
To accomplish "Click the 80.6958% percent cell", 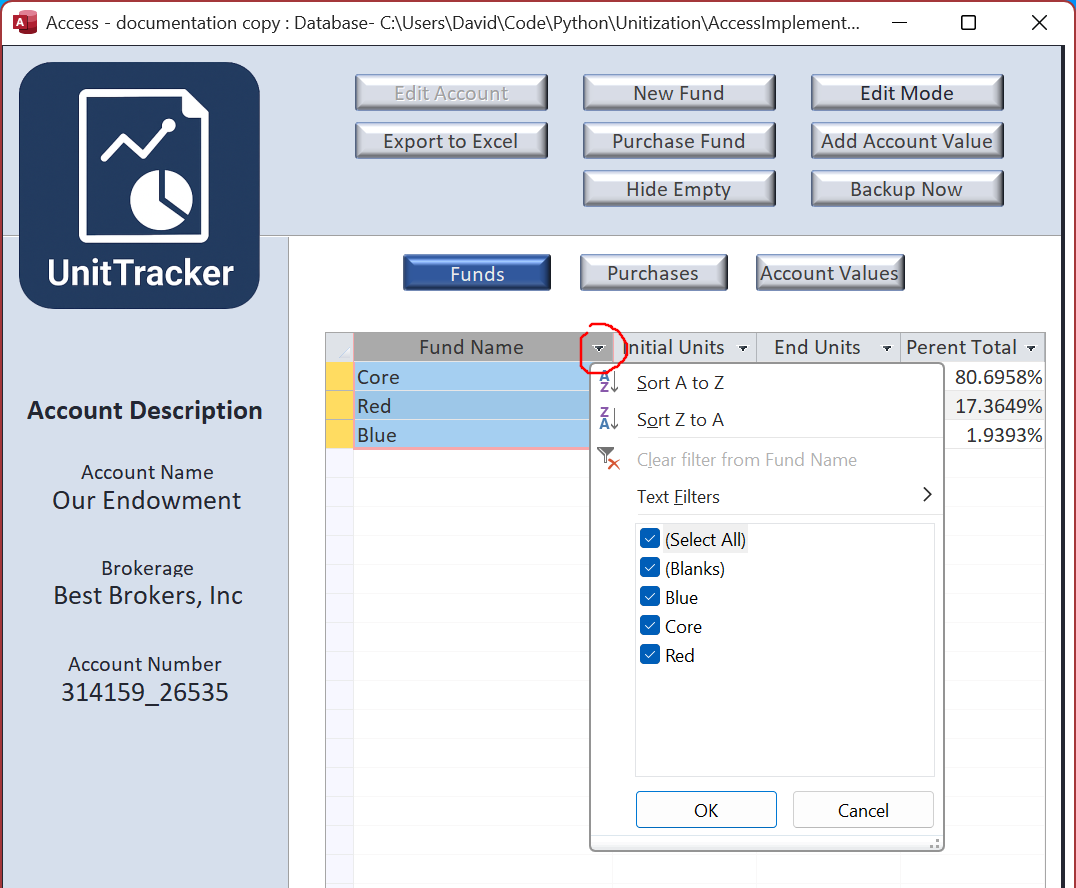I will [x=994, y=377].
